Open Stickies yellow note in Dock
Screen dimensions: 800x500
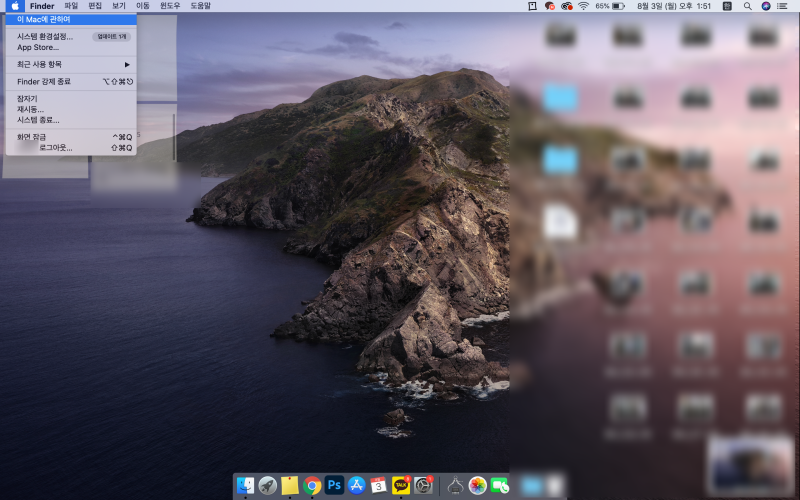tap(290, 485)
